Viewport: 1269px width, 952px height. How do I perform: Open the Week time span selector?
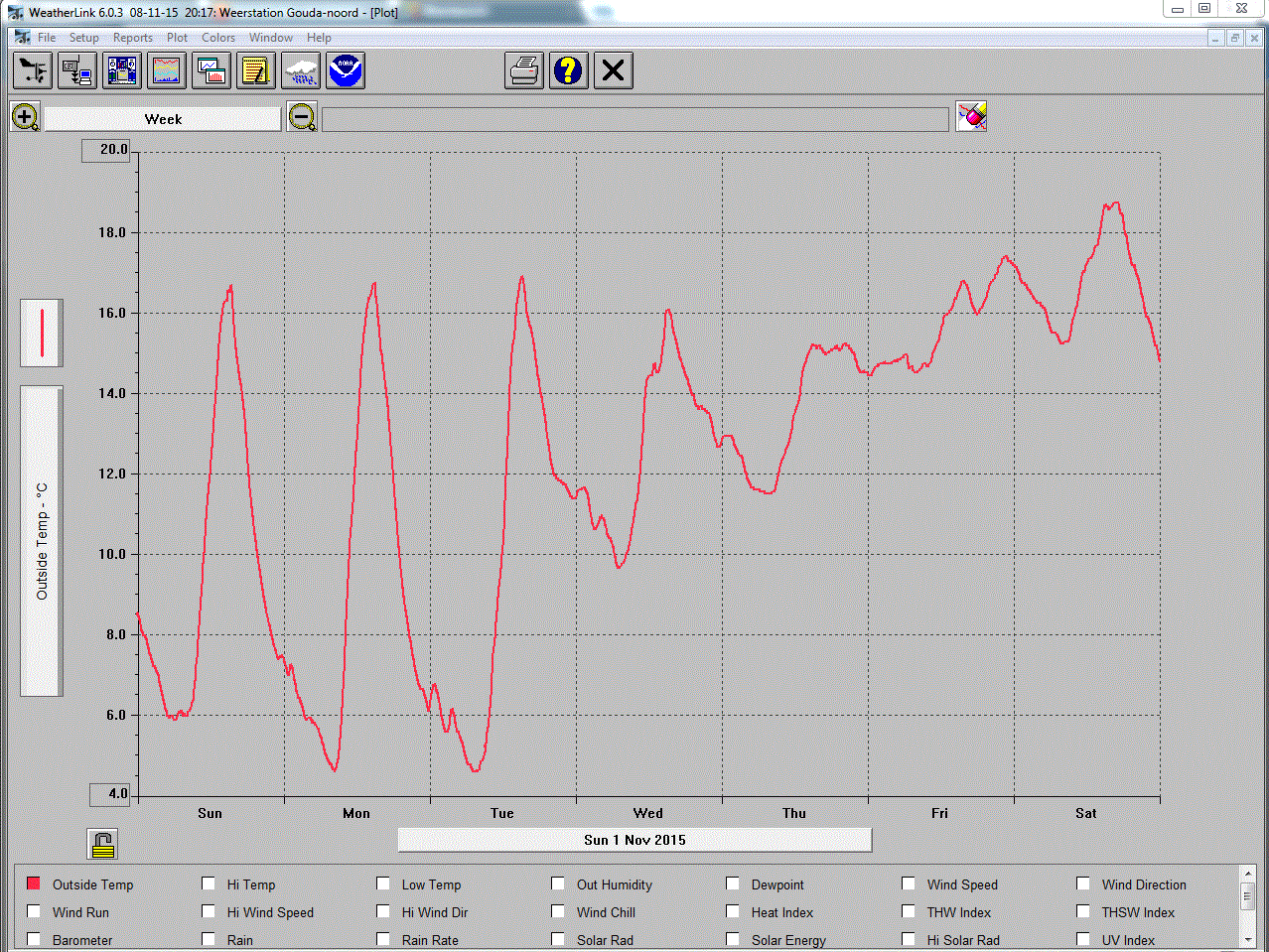pos(163,119)
